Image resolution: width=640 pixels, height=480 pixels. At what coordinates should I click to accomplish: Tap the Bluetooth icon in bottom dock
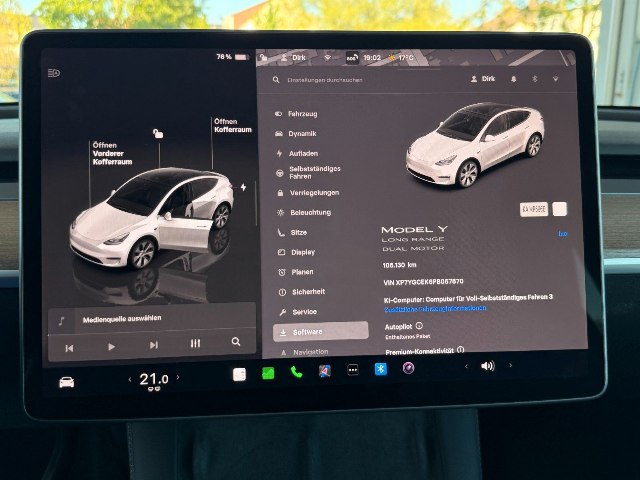click(380, 369)
